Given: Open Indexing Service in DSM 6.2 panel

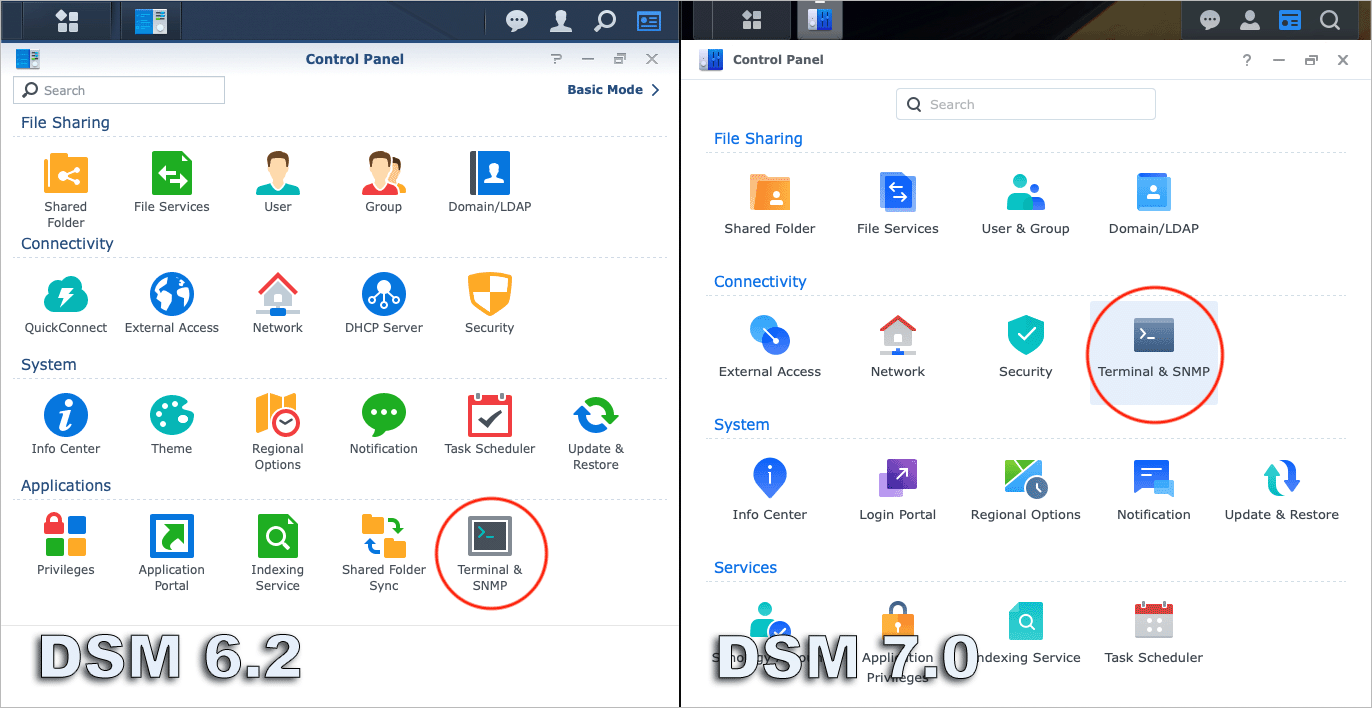Looking at the screenshot, I should click(278, 553).
